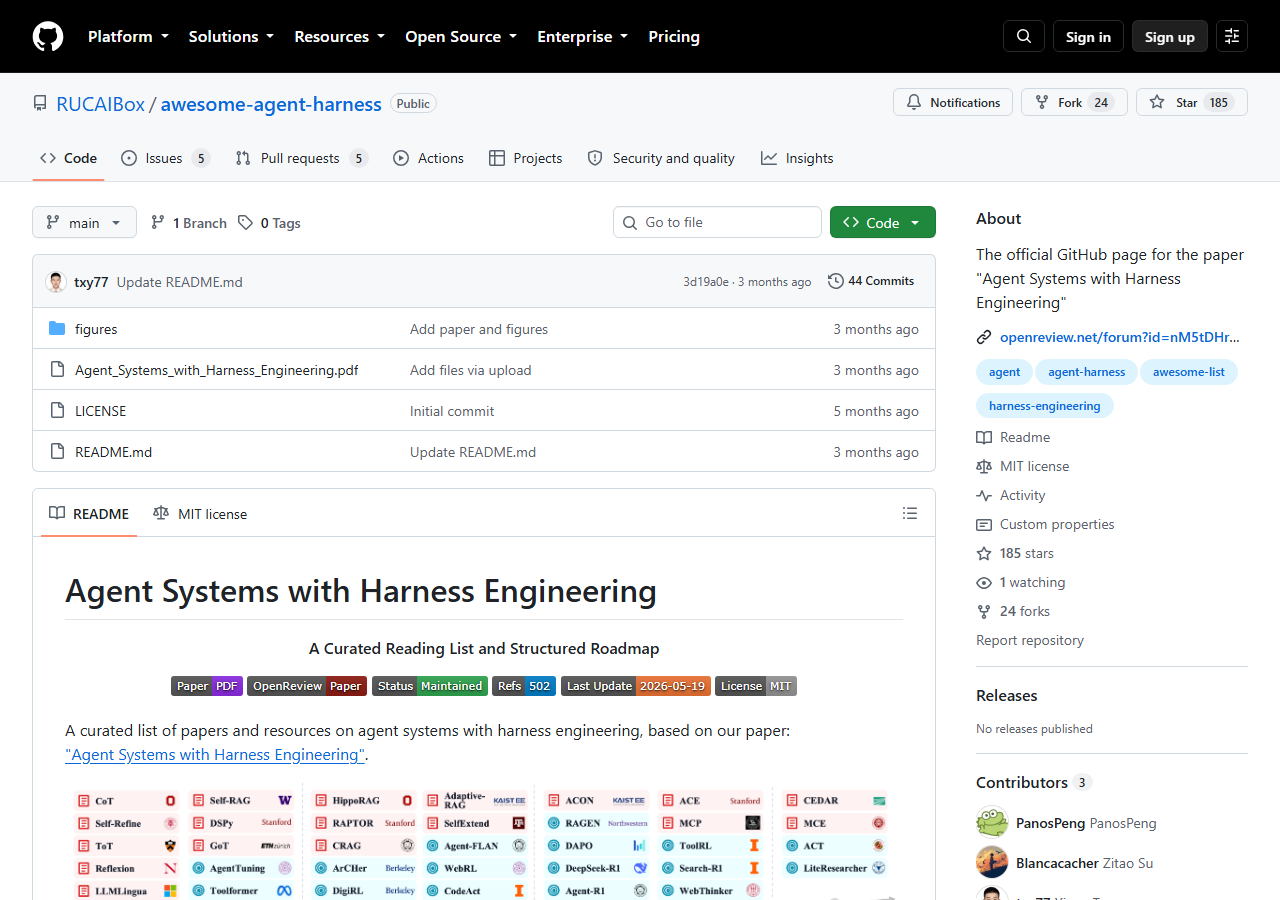
Task: Open the GitHub homepage logo
Action: (x=48, y=37)
